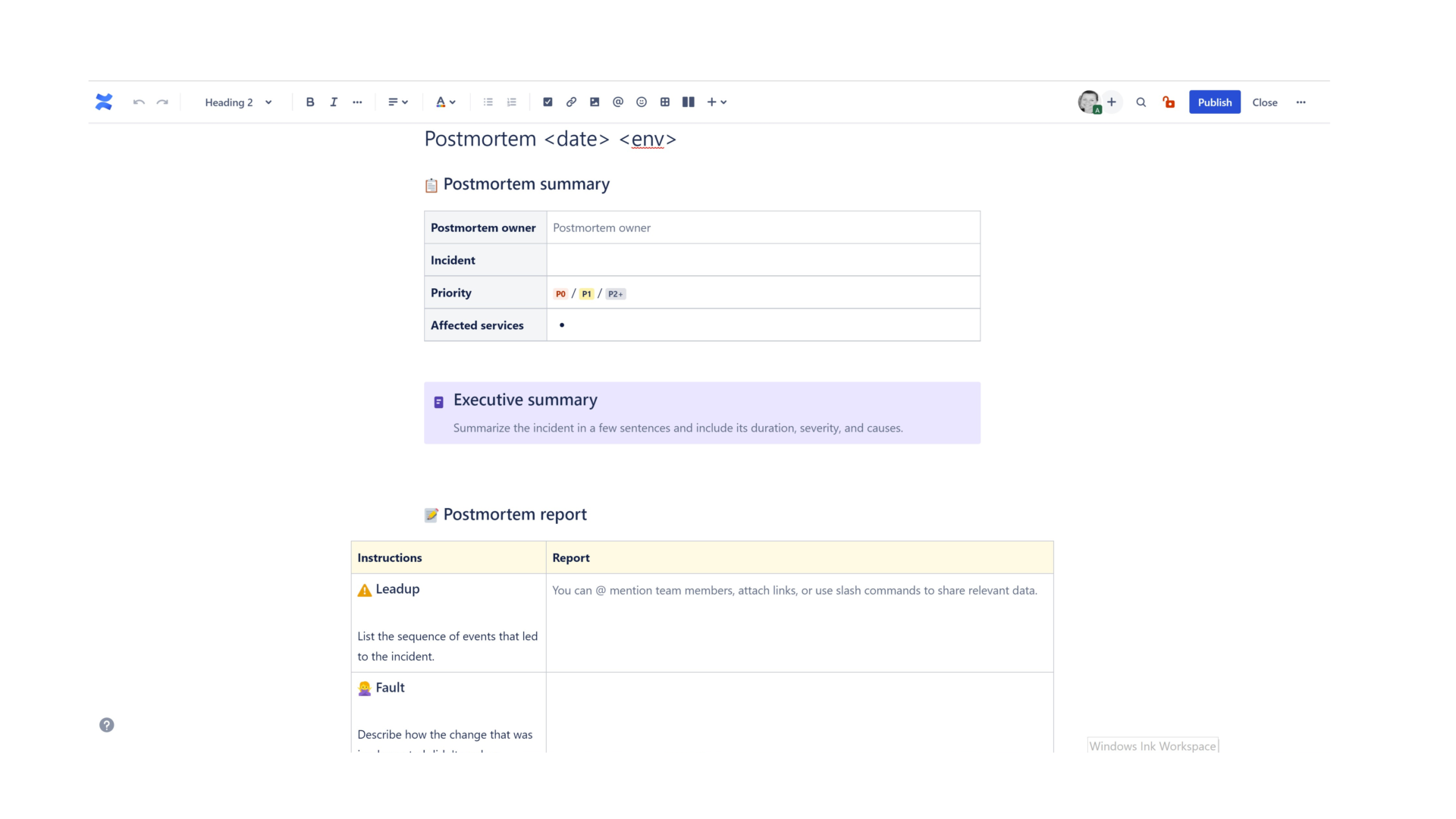
Task: Insert a table using toolbar icon
Action: tap(665, 102)
